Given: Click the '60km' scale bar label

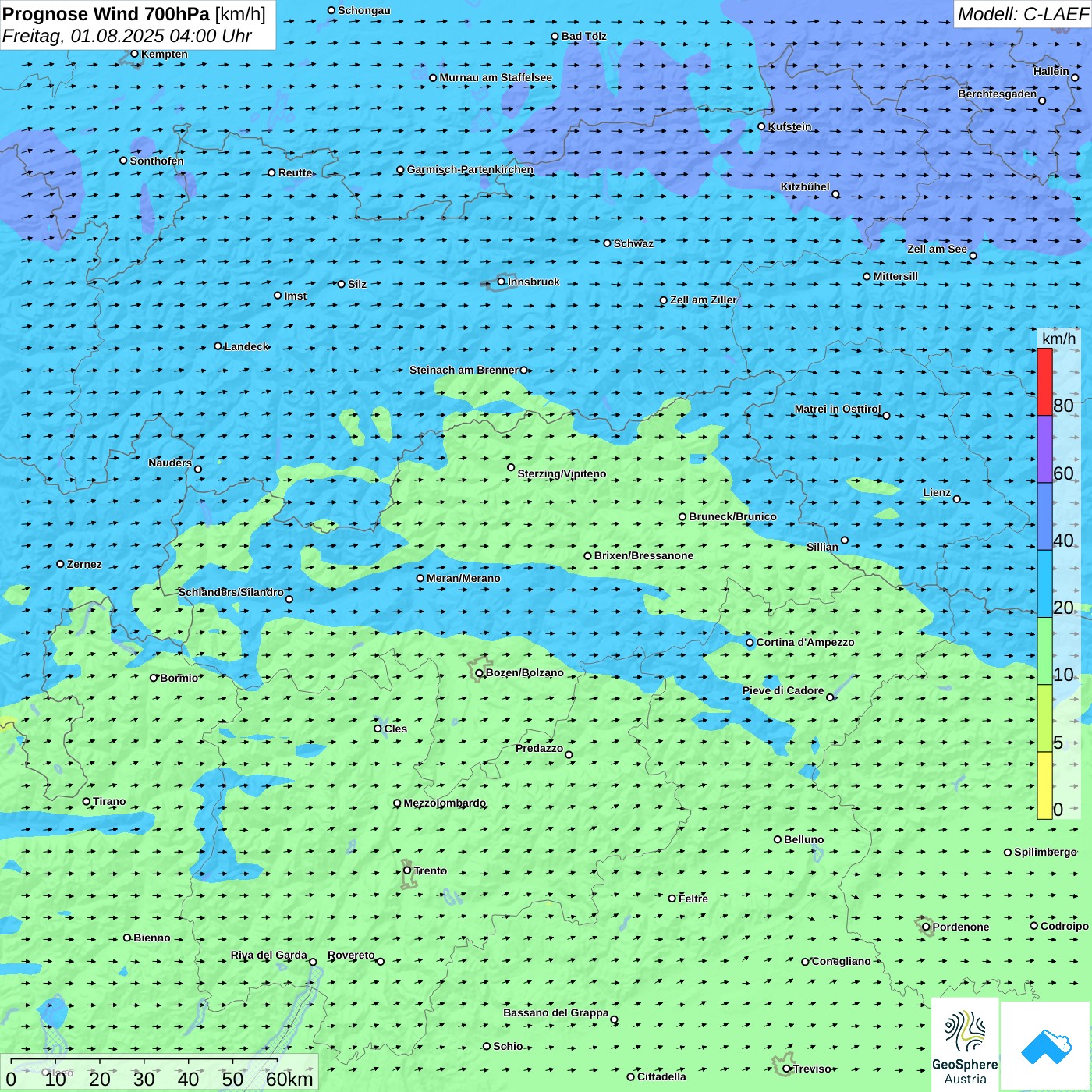Looking at the screenshot, I should [289, 1079].
